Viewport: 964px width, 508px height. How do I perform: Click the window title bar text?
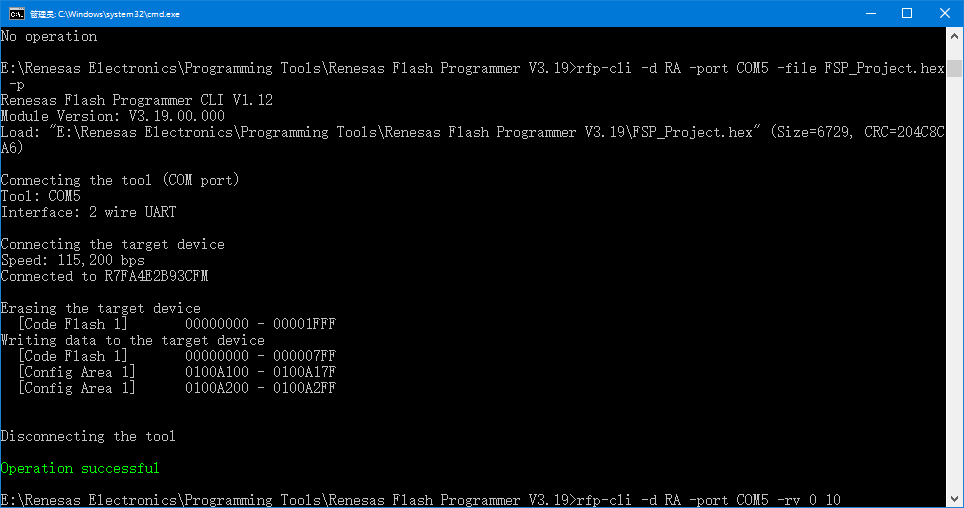click(100, 13)
